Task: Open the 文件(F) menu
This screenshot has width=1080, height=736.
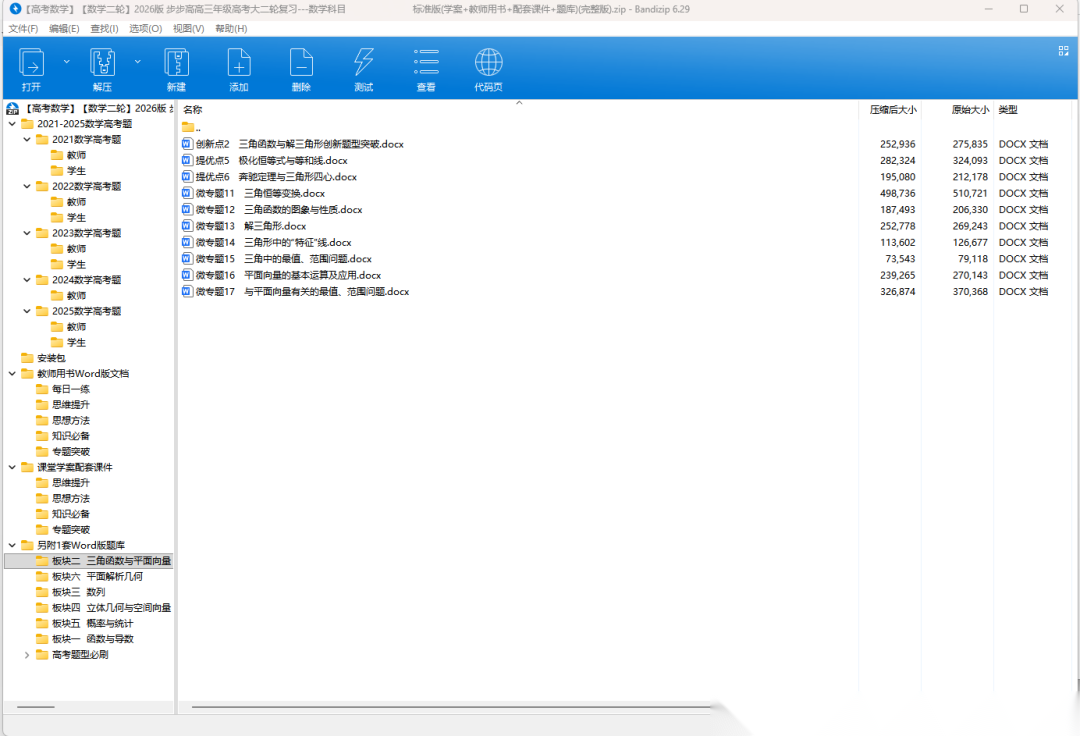Action: click(x=23, y=28)
